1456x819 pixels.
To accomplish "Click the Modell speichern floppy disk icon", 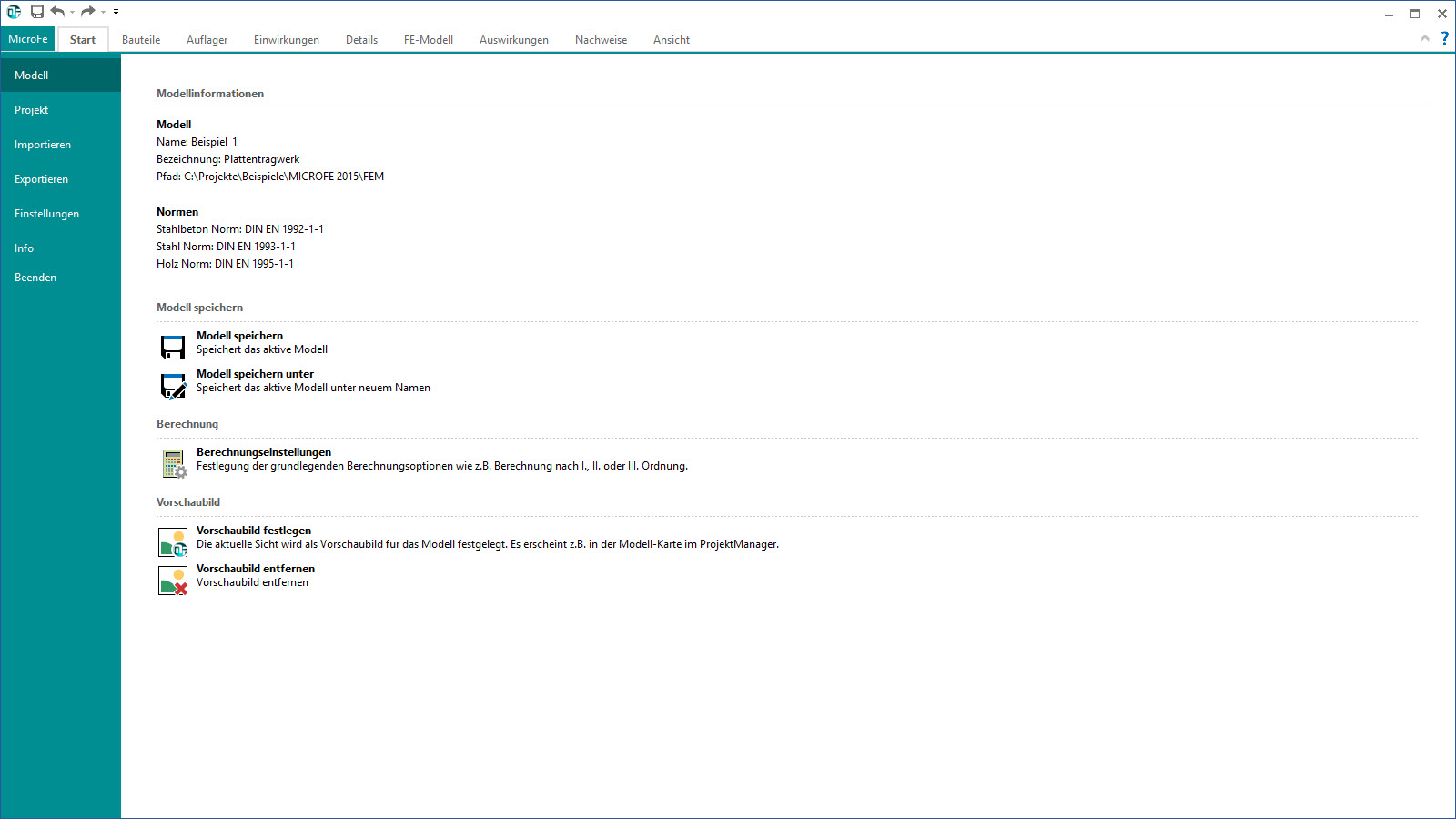I will (173, 347).
